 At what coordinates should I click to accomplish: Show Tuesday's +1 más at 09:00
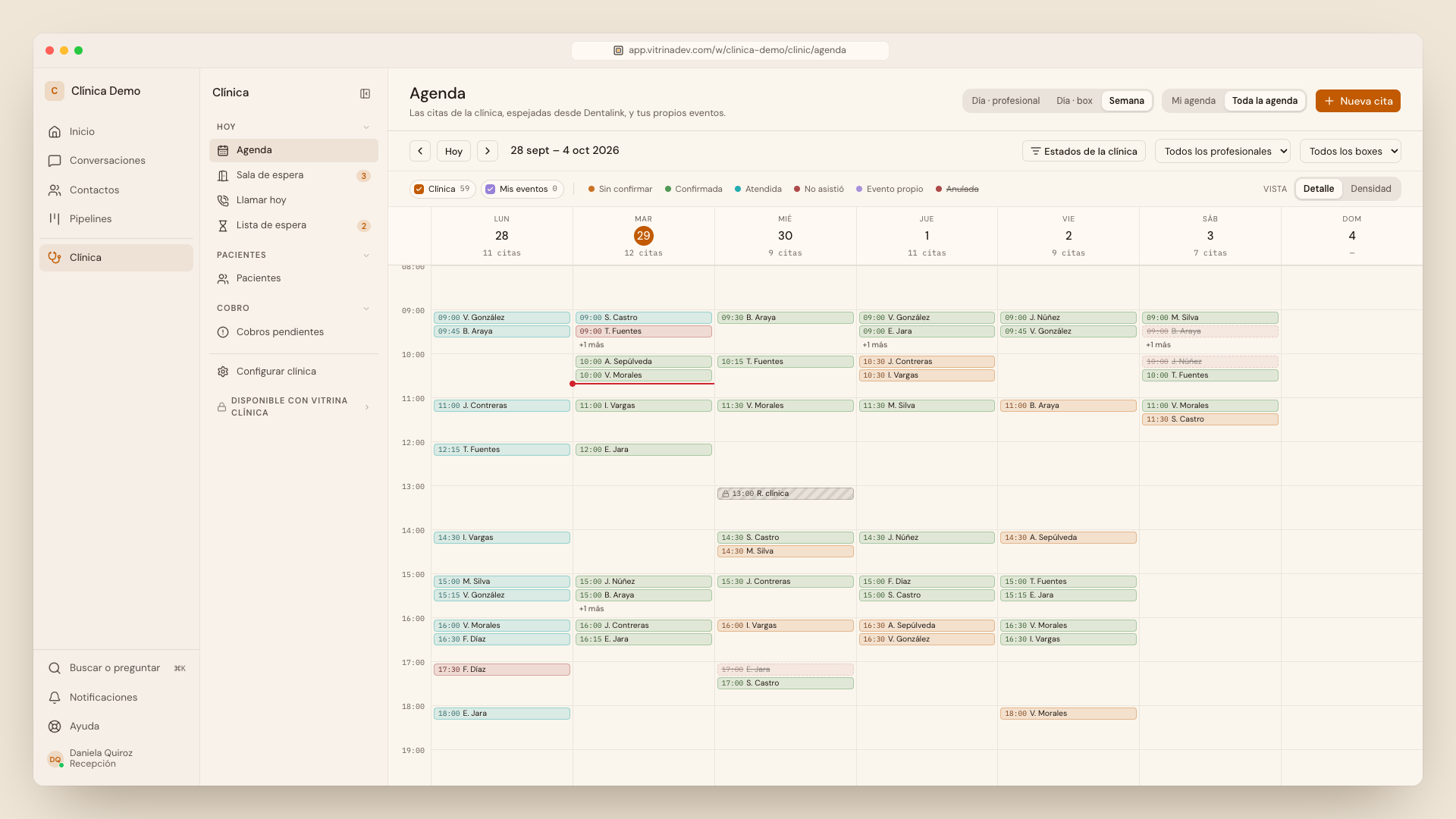coord(591,345)
